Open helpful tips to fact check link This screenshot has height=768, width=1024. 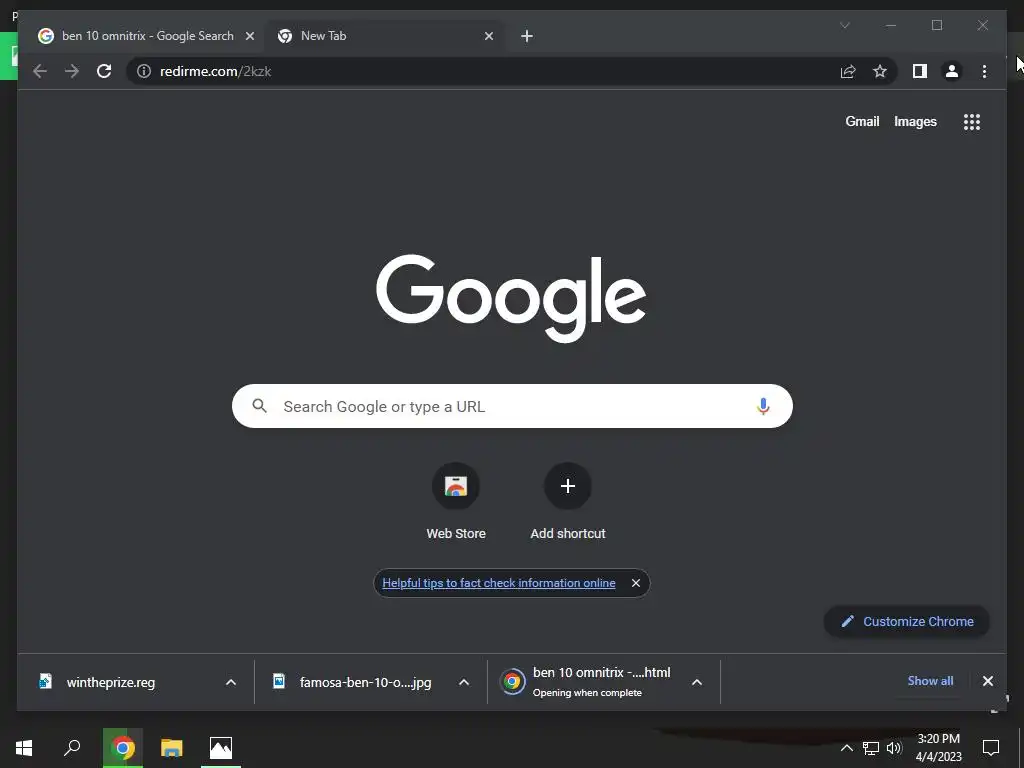498,583
